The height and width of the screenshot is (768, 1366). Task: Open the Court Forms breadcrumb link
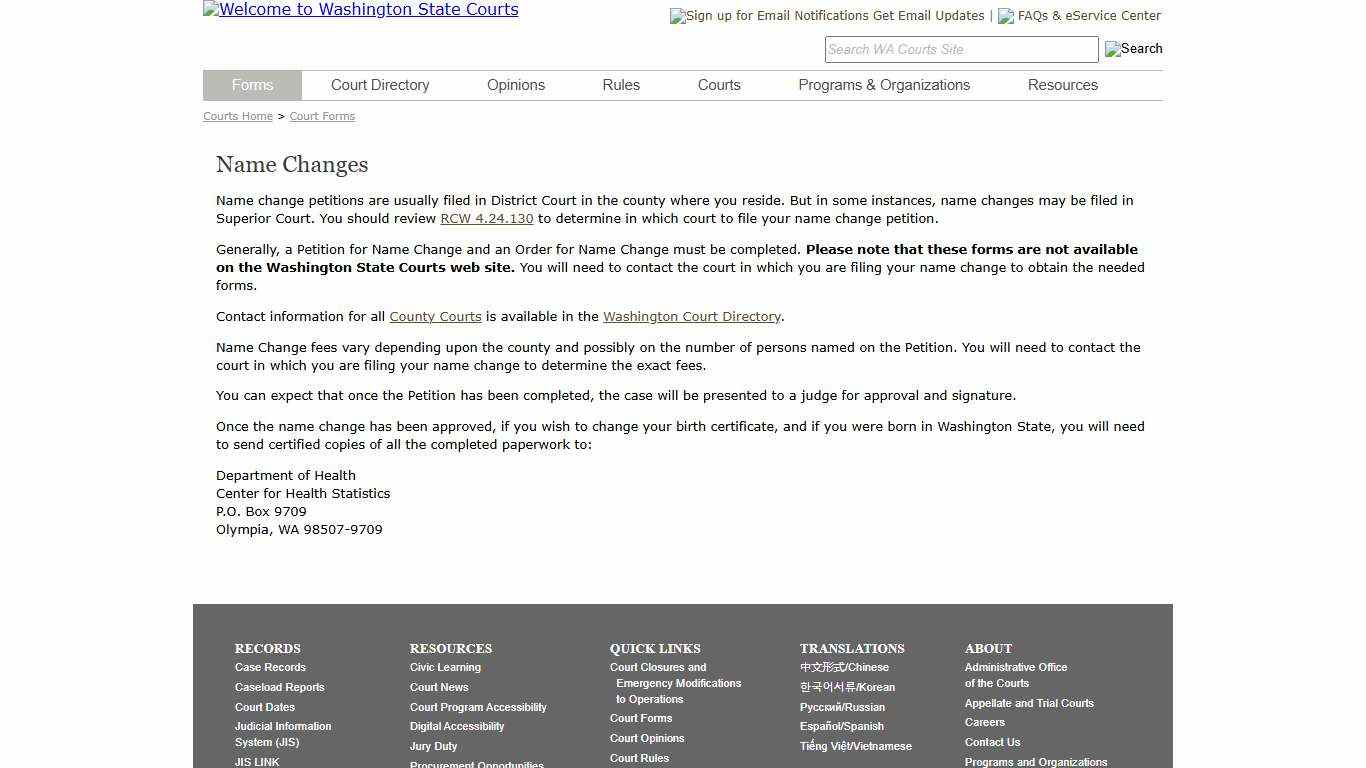[322, 116]
